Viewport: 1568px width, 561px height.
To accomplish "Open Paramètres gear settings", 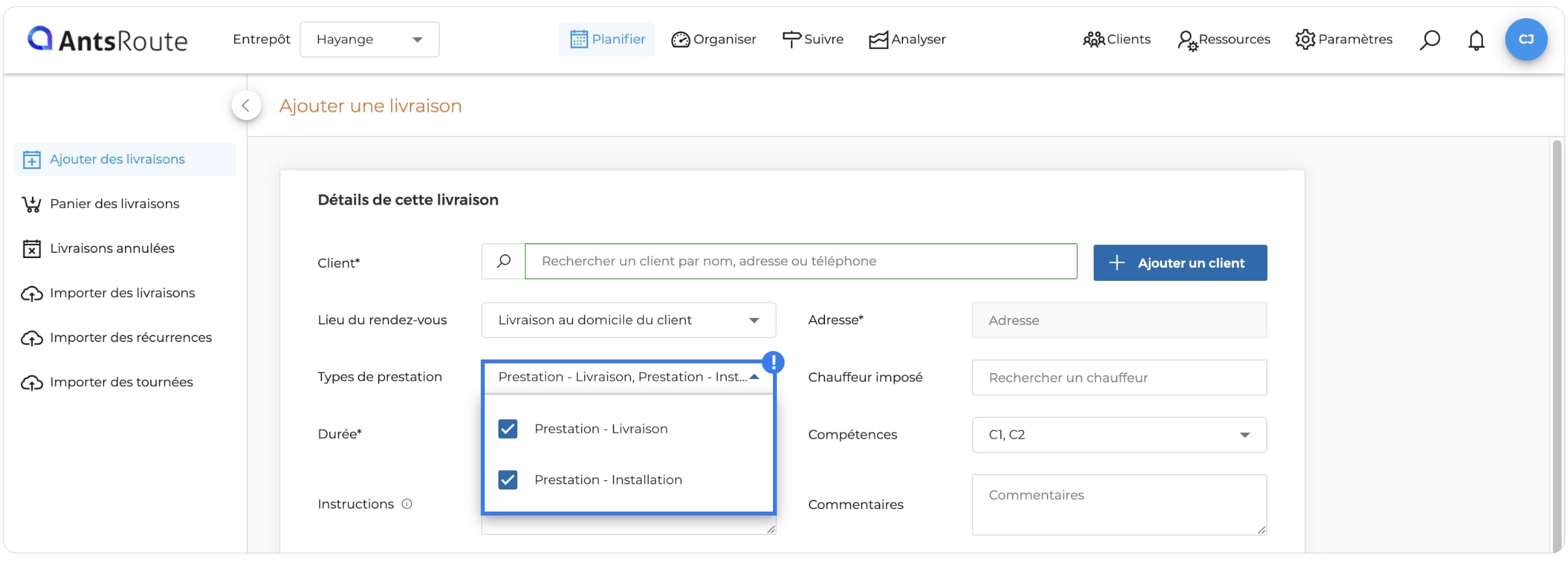I will coord(1344,40).
